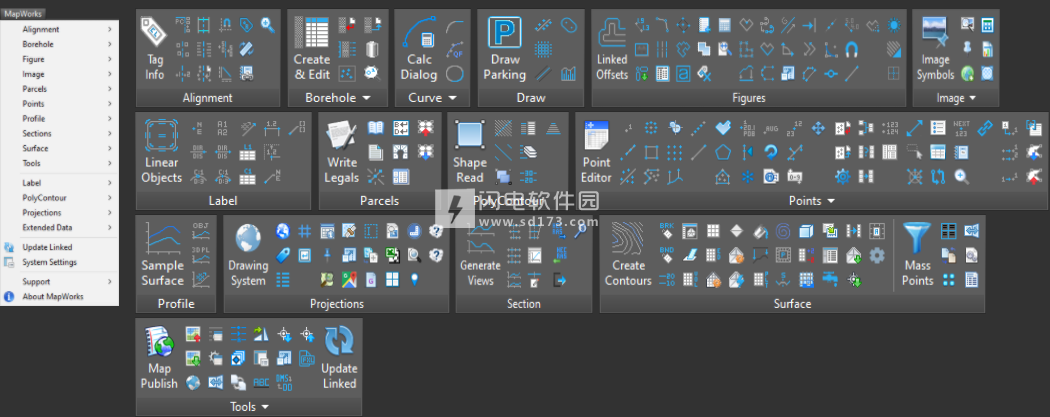The image size is (1050, 417).
Task: Open the Image Symbols tool
Action: pyautogui.click(x=935, y=49)
